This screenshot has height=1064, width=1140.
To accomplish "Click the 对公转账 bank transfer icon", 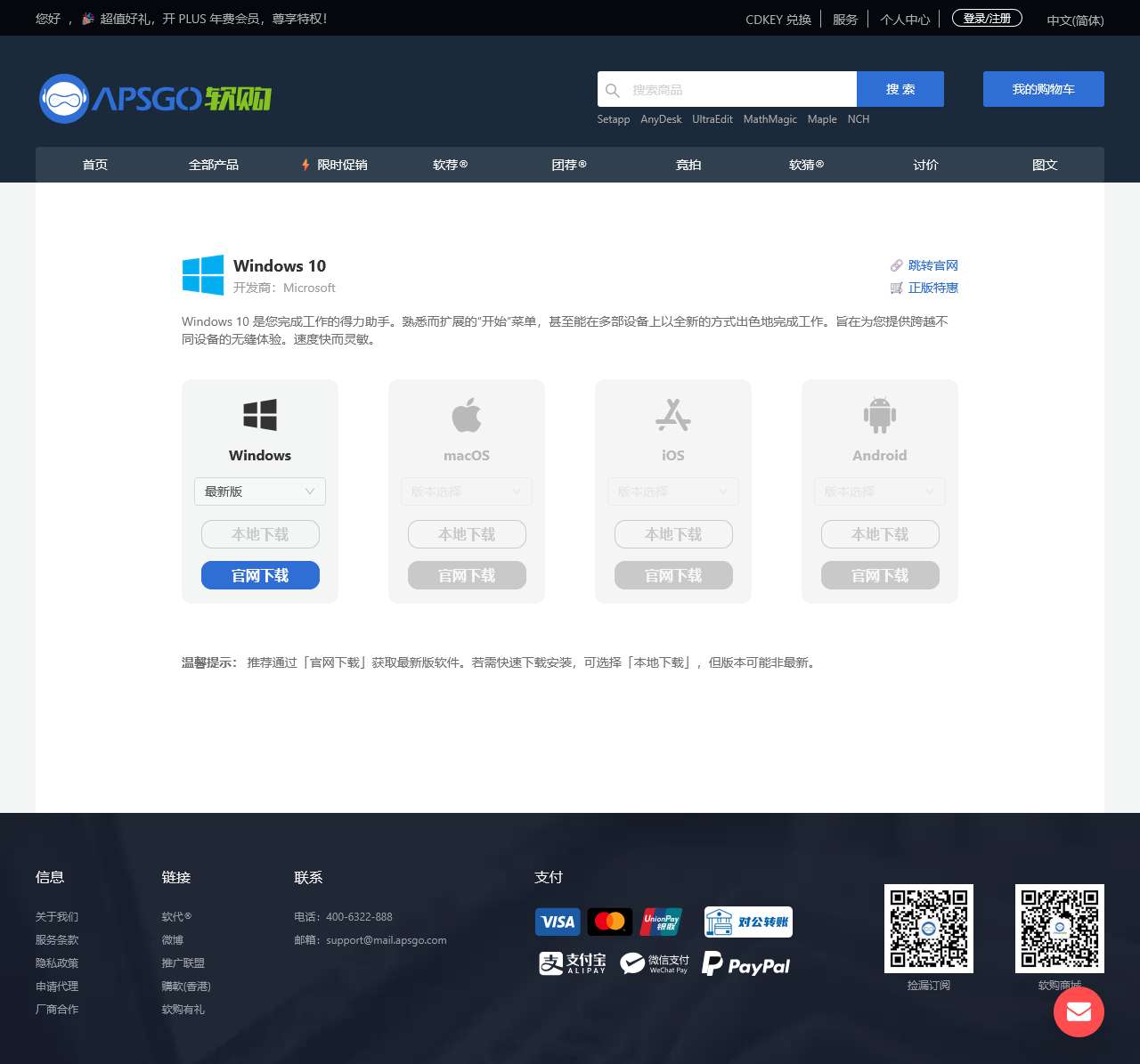I will [x=748, y=922].
